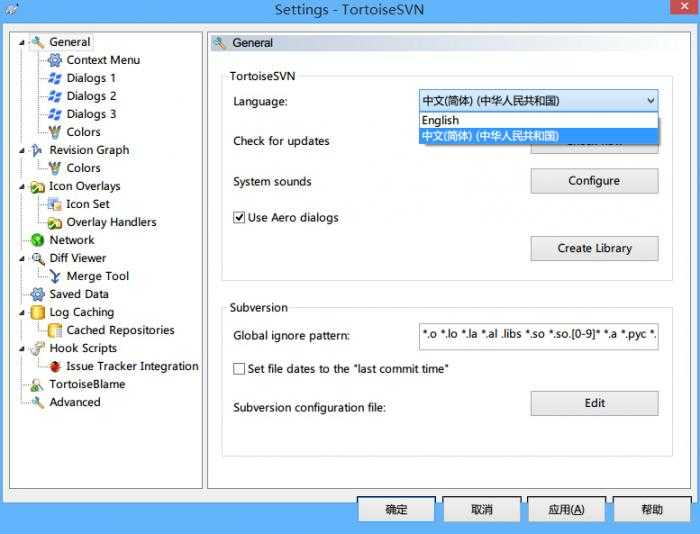Click the Overlay Handlers icon
The height and width of the screenshot is (534, 700).
(x=54, y=222)
